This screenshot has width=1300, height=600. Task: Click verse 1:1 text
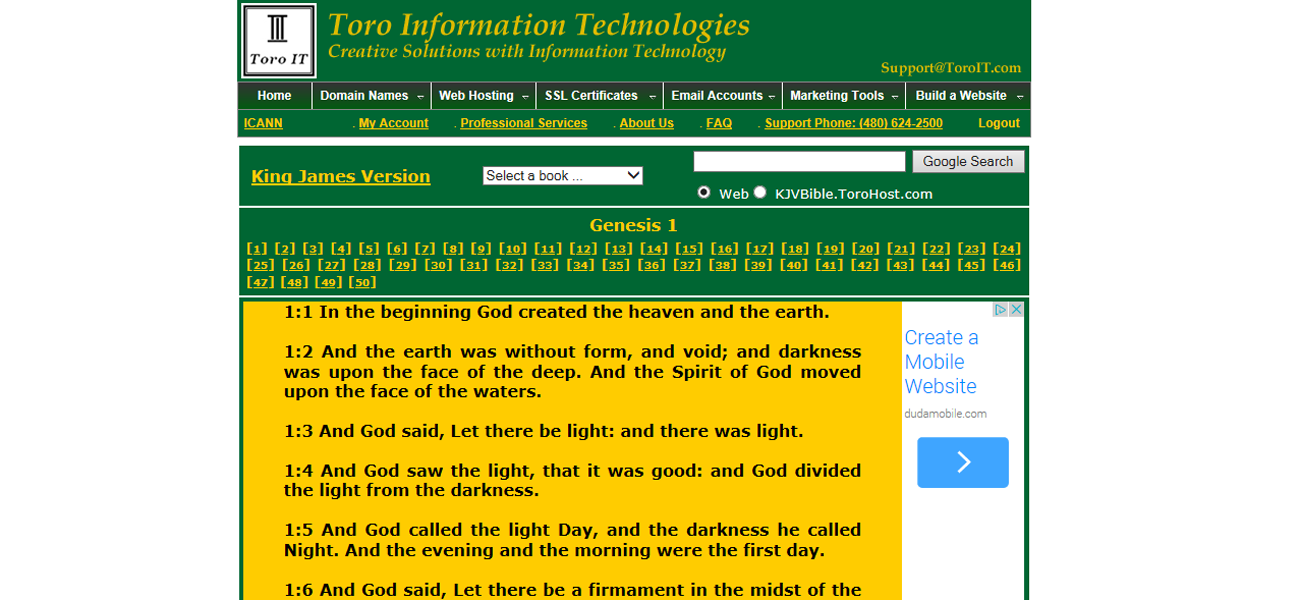click(557, 312)
